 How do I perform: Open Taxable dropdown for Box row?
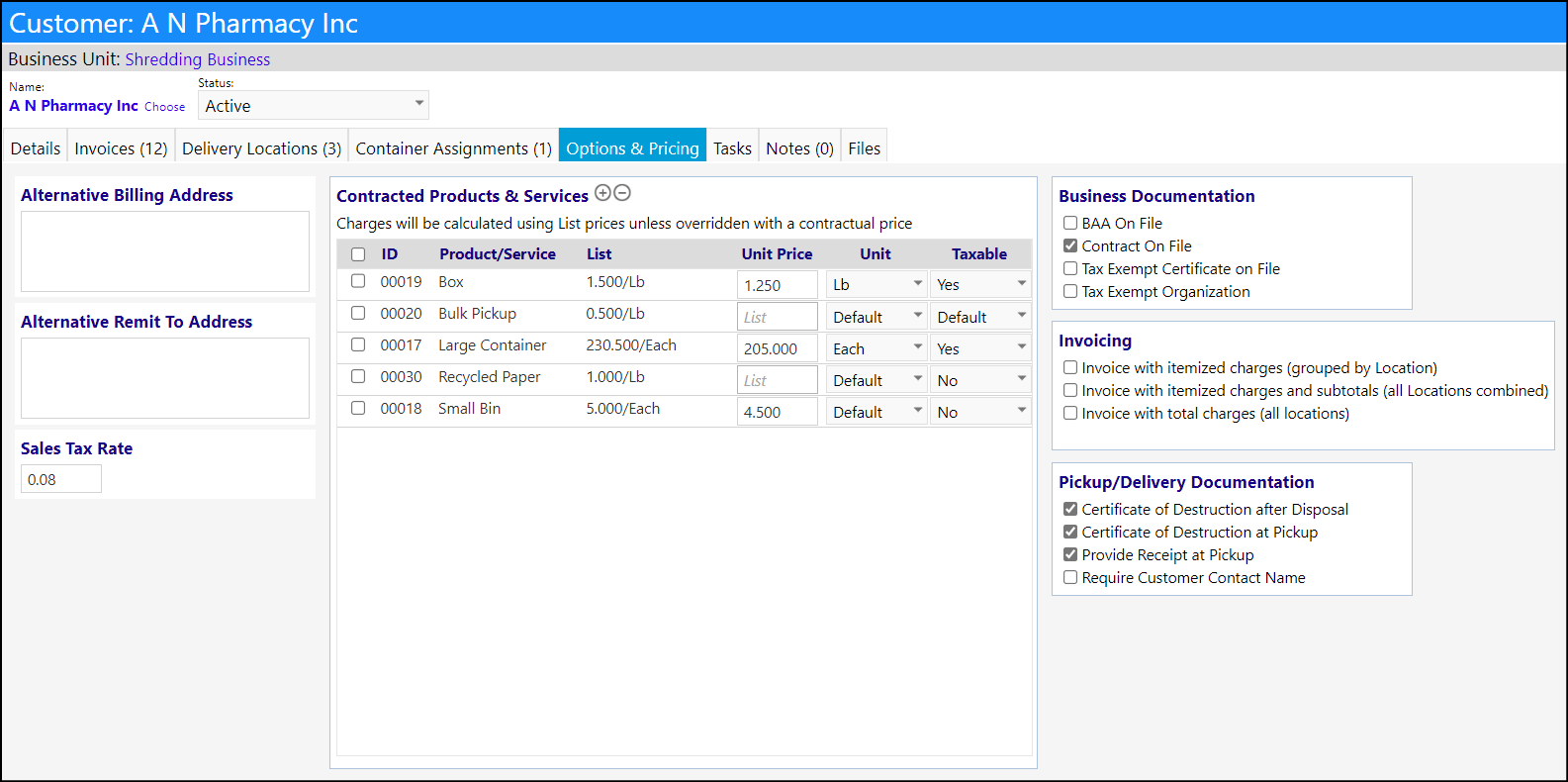980,284
